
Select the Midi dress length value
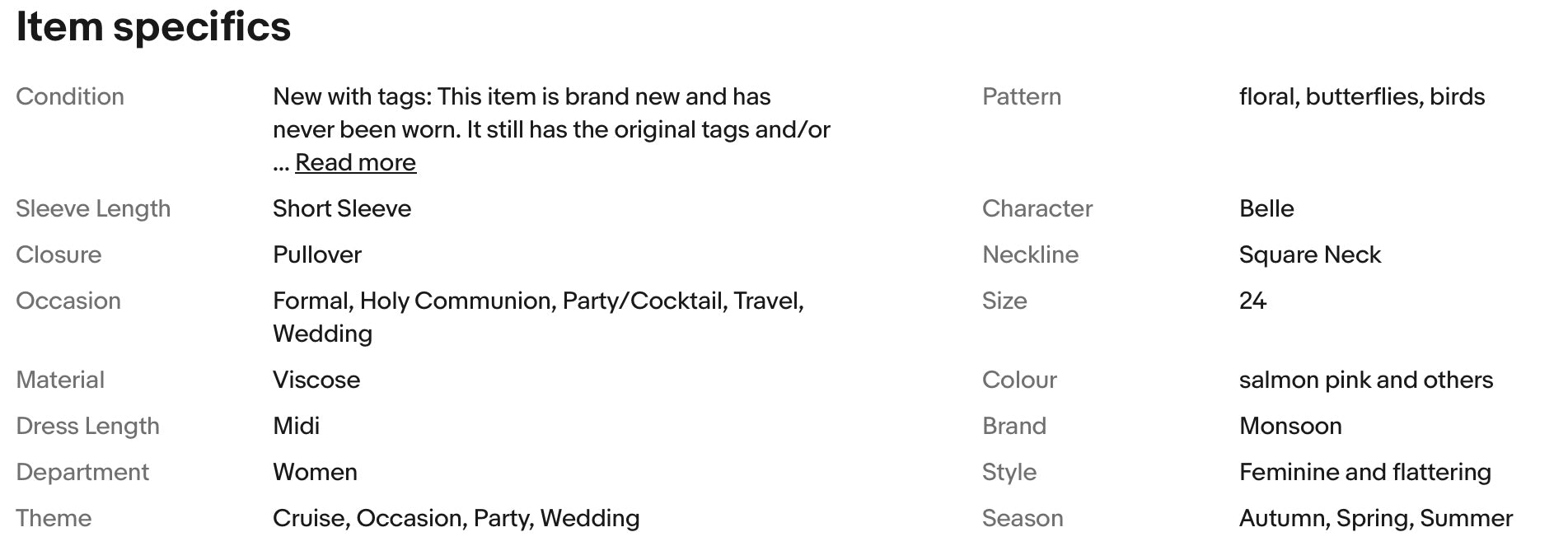click(296, 427)
